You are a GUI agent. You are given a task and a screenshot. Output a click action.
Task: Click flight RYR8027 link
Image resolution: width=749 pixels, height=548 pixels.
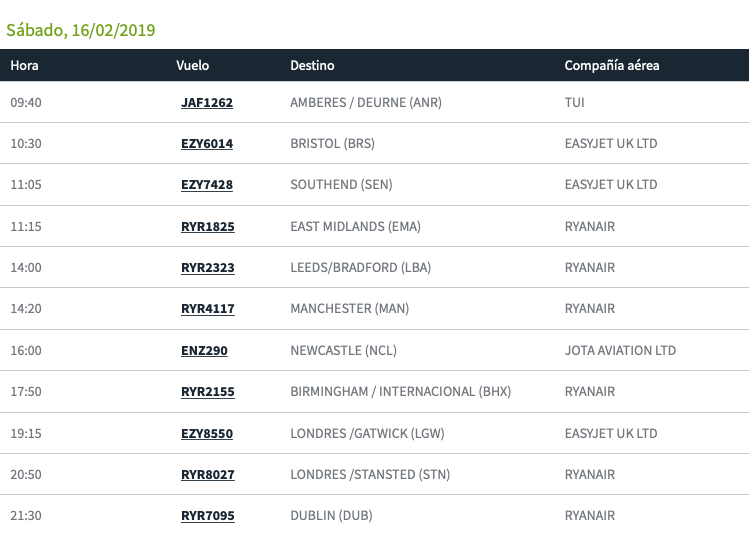pos(207,475)
